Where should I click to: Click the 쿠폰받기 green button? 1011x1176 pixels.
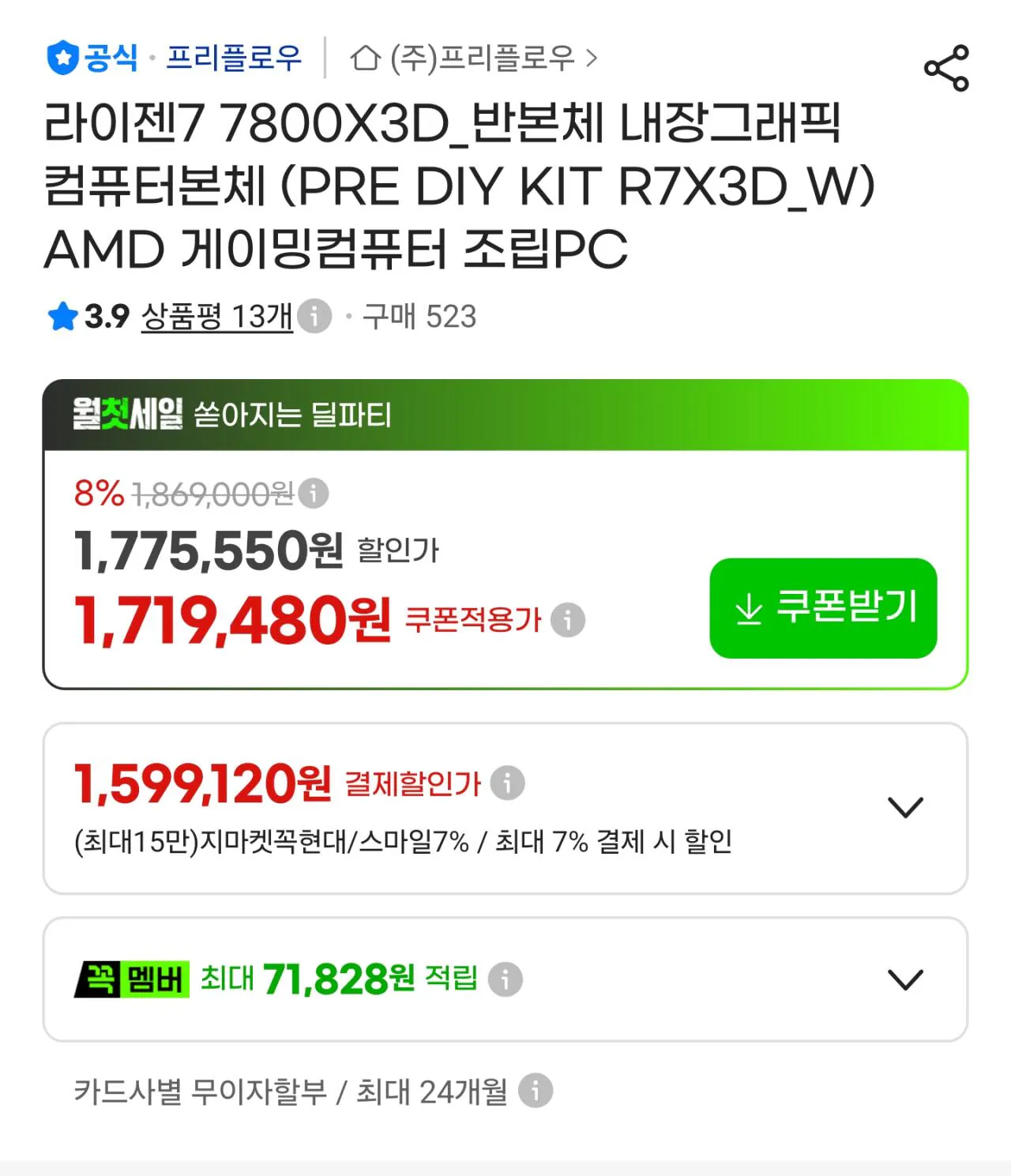[823, 608]
